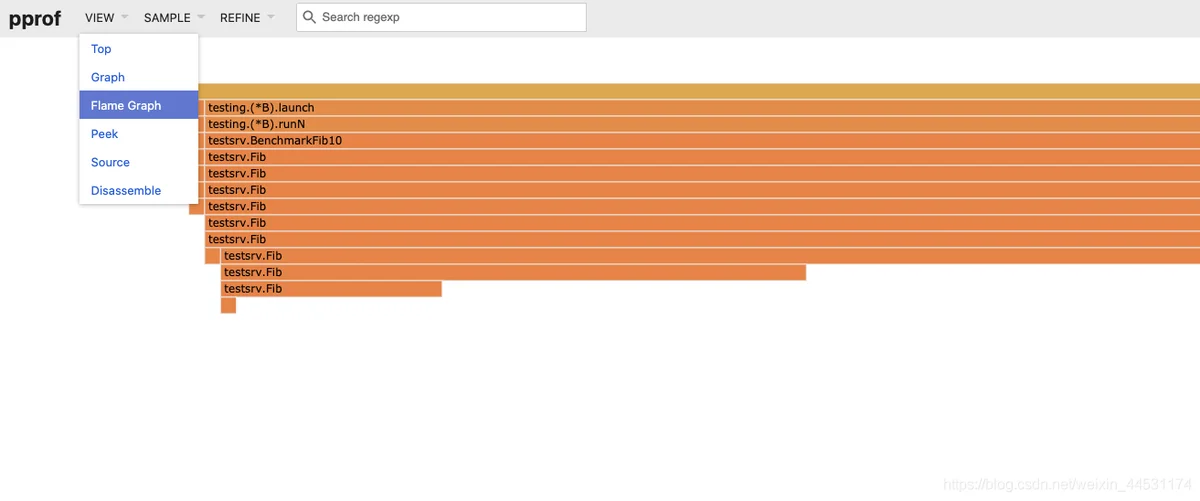1200x501 pixels.
Task: Select Flame Graph view option
Action: pyautogui.click(x=126, y=105)
